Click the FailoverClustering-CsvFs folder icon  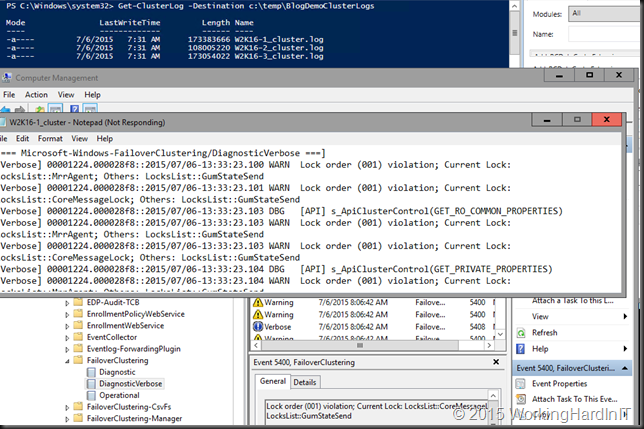click(x=78, y=407)
